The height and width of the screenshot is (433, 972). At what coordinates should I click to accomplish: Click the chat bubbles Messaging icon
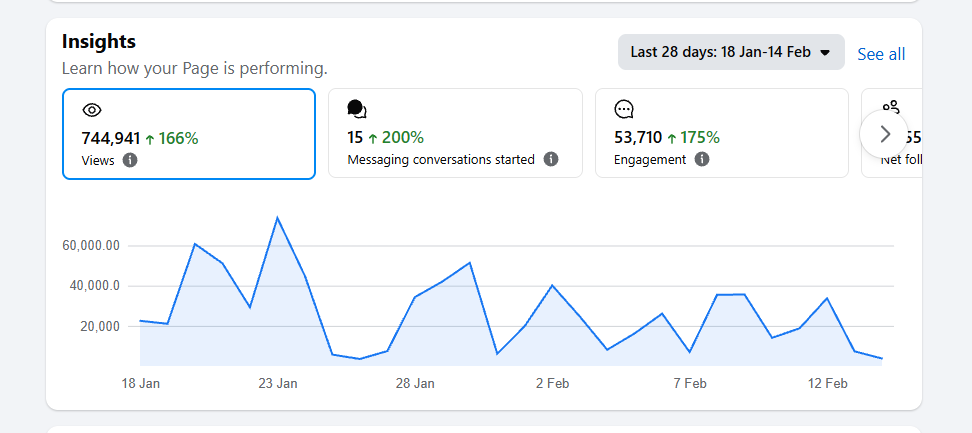(357, 110)
